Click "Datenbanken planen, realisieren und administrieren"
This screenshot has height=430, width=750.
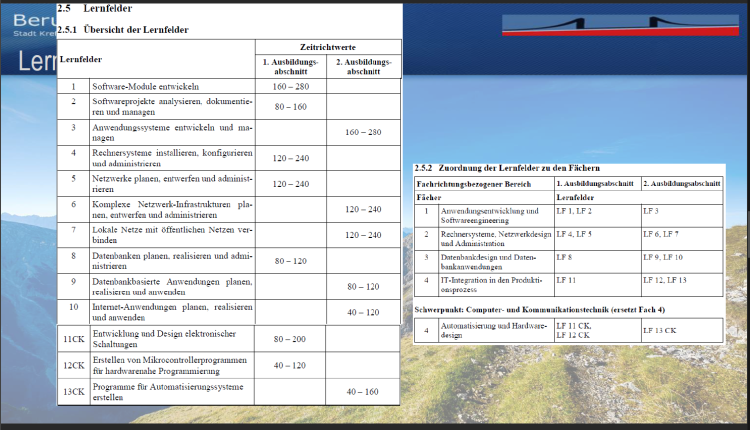(x=172, y=261)
